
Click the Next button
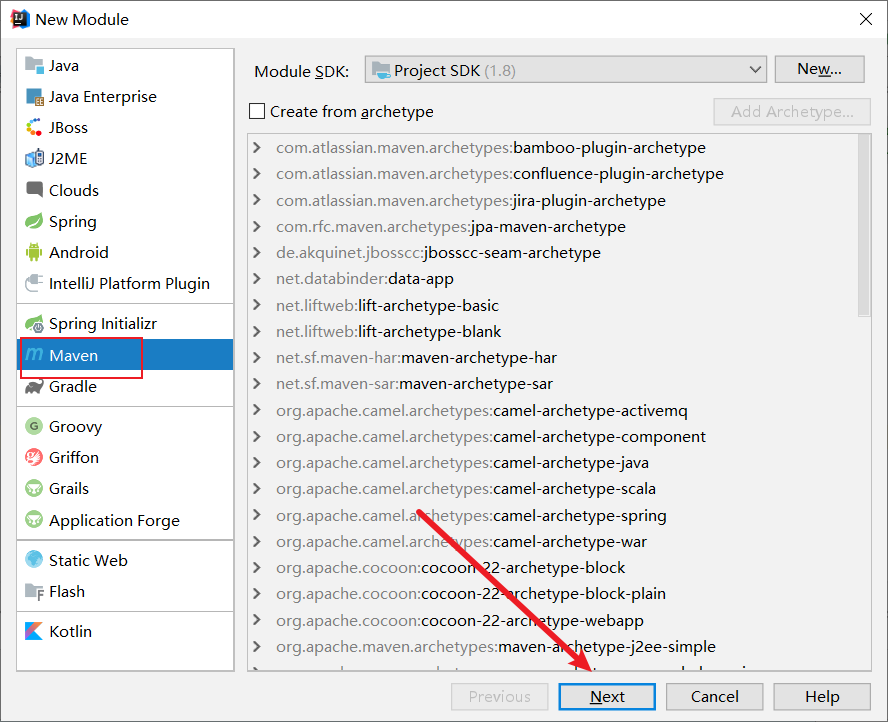pos(607,697)
